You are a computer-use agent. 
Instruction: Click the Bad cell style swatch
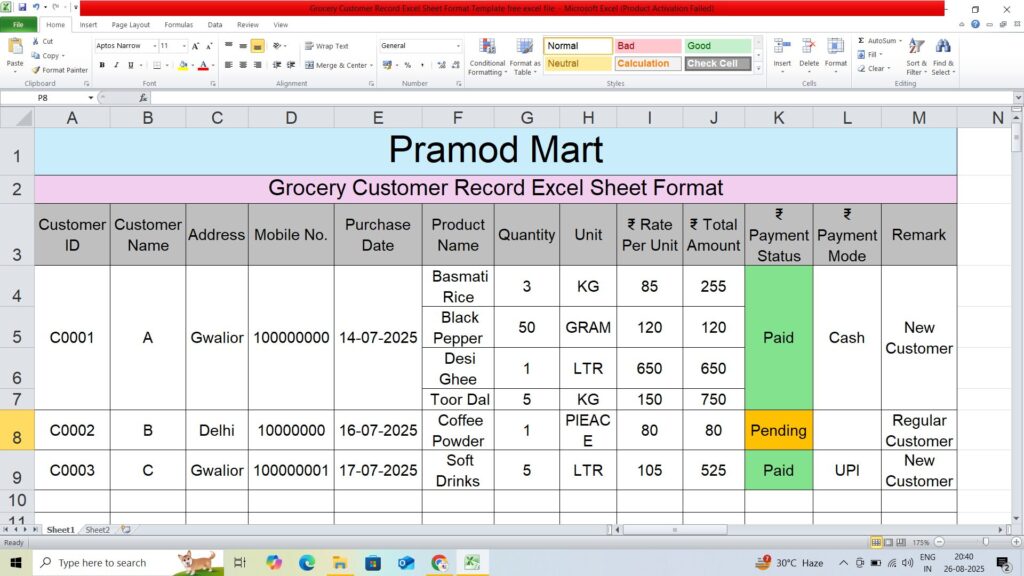click(x=648, y=46)
